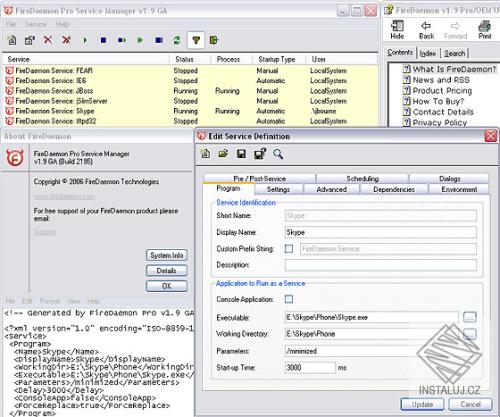Viewport: 500px width, 417px height.
Task: Click the magnifier icon in Edit Service toolbar
Action: coord(278,154)
